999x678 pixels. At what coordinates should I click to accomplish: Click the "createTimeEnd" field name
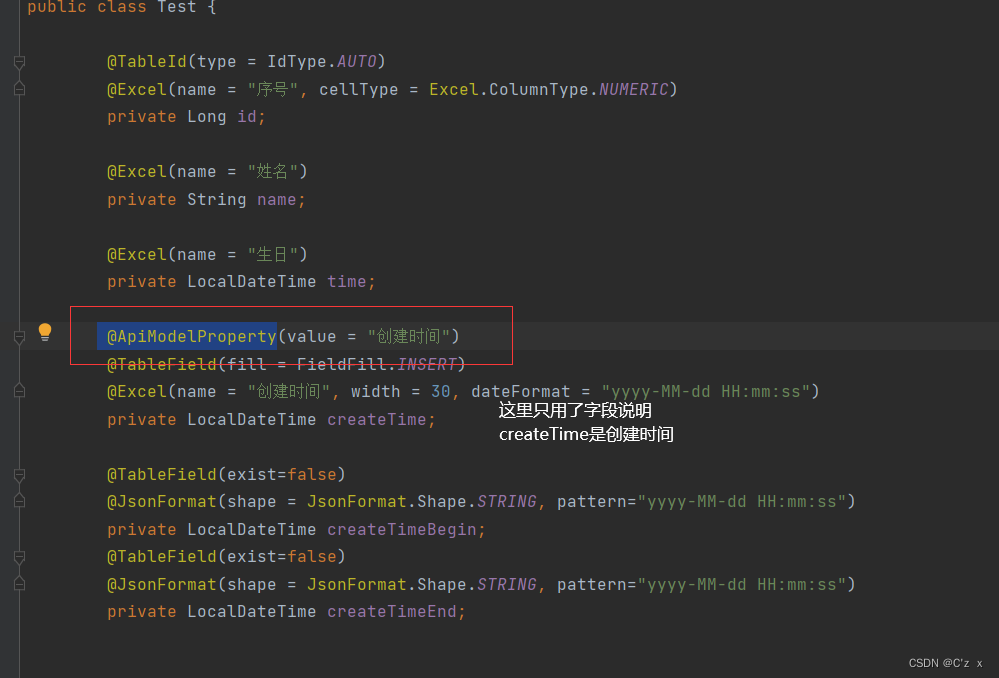click(x=392, y=612)
